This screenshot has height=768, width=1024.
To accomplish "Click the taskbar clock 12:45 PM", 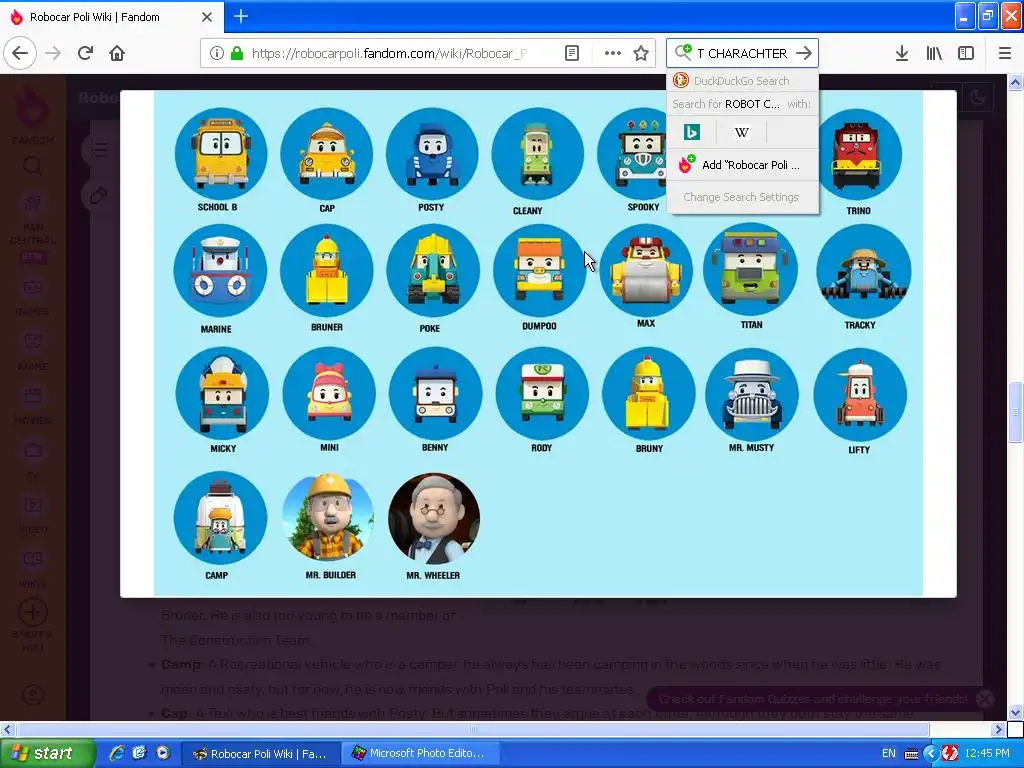I will (987, 754).
